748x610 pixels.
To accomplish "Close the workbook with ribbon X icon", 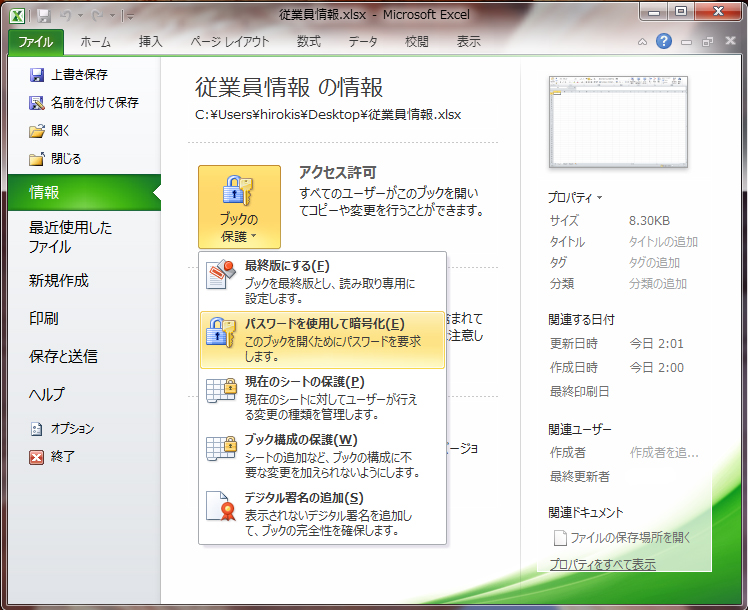I will [x=730, y=41].
